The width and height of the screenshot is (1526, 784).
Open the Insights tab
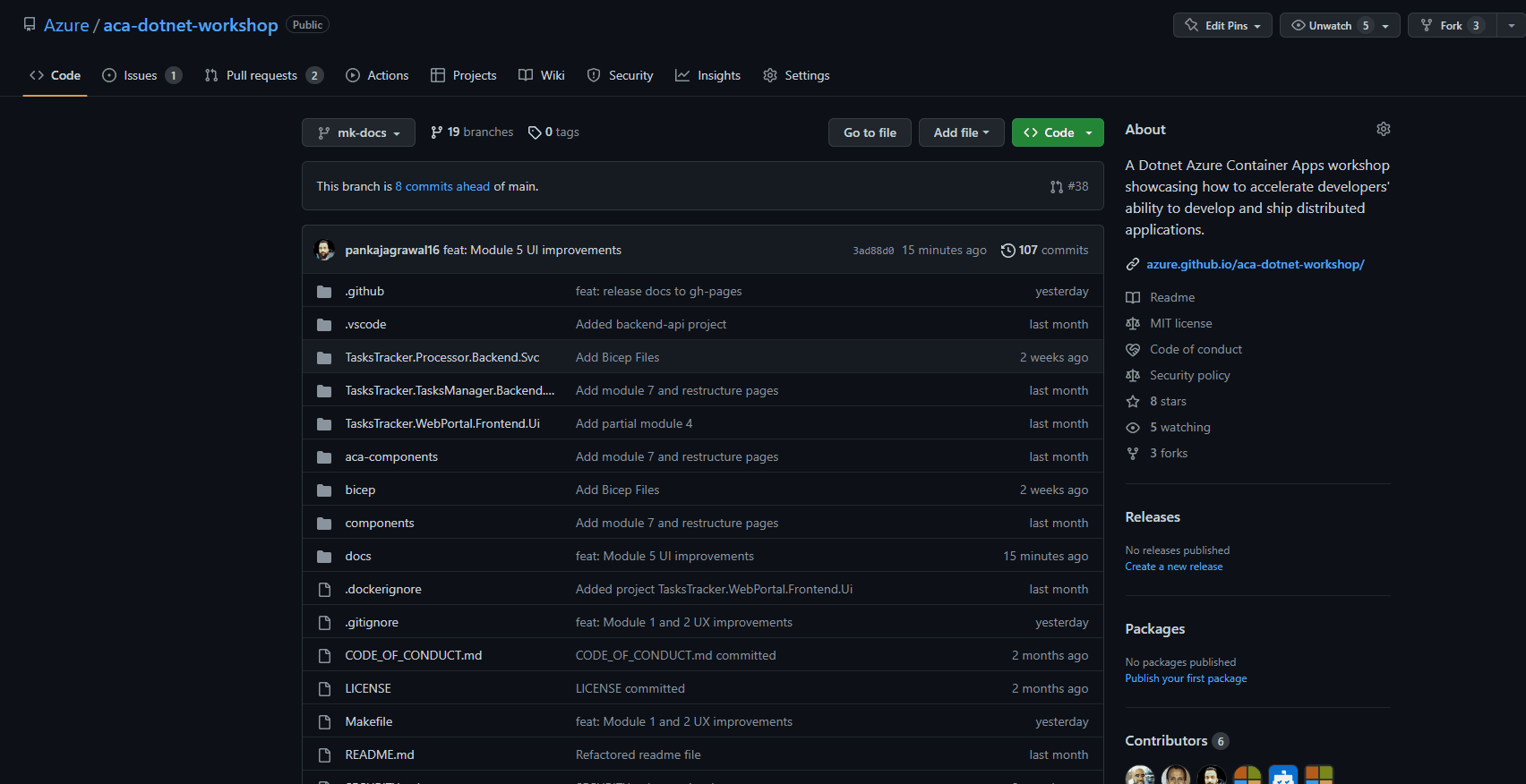707,75
